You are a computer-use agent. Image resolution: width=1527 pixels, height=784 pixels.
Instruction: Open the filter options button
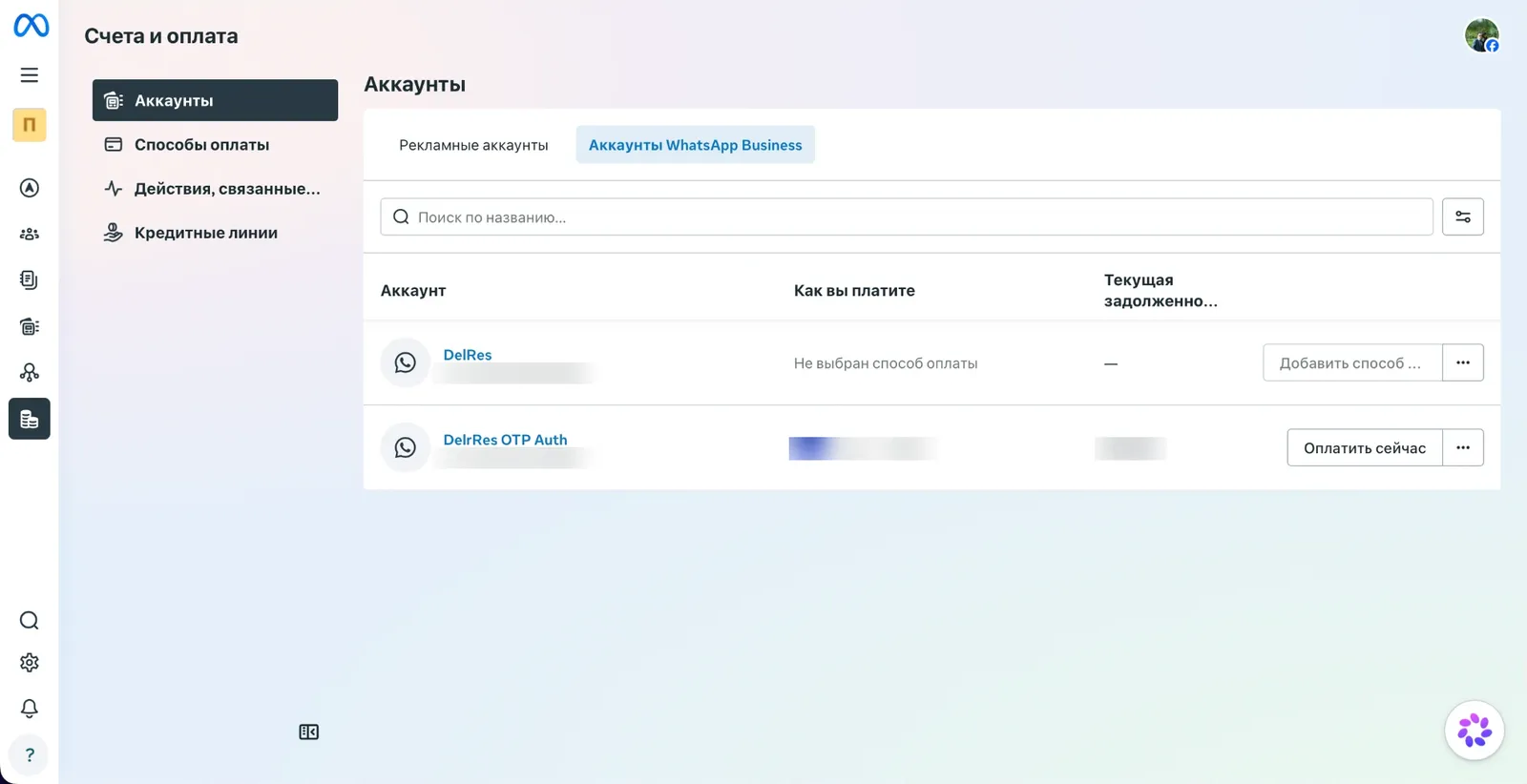coord(1463,217)
